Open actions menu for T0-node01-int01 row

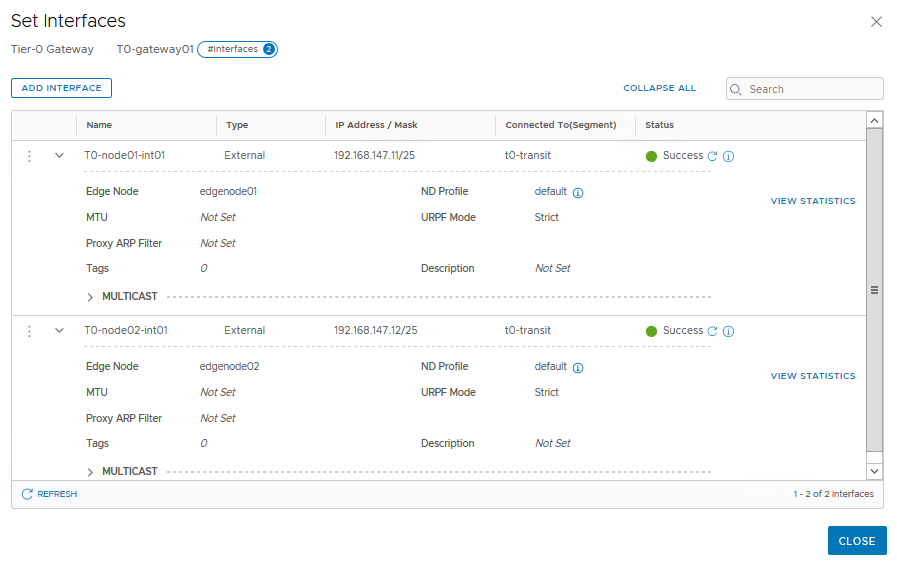[x=29, y=156]
